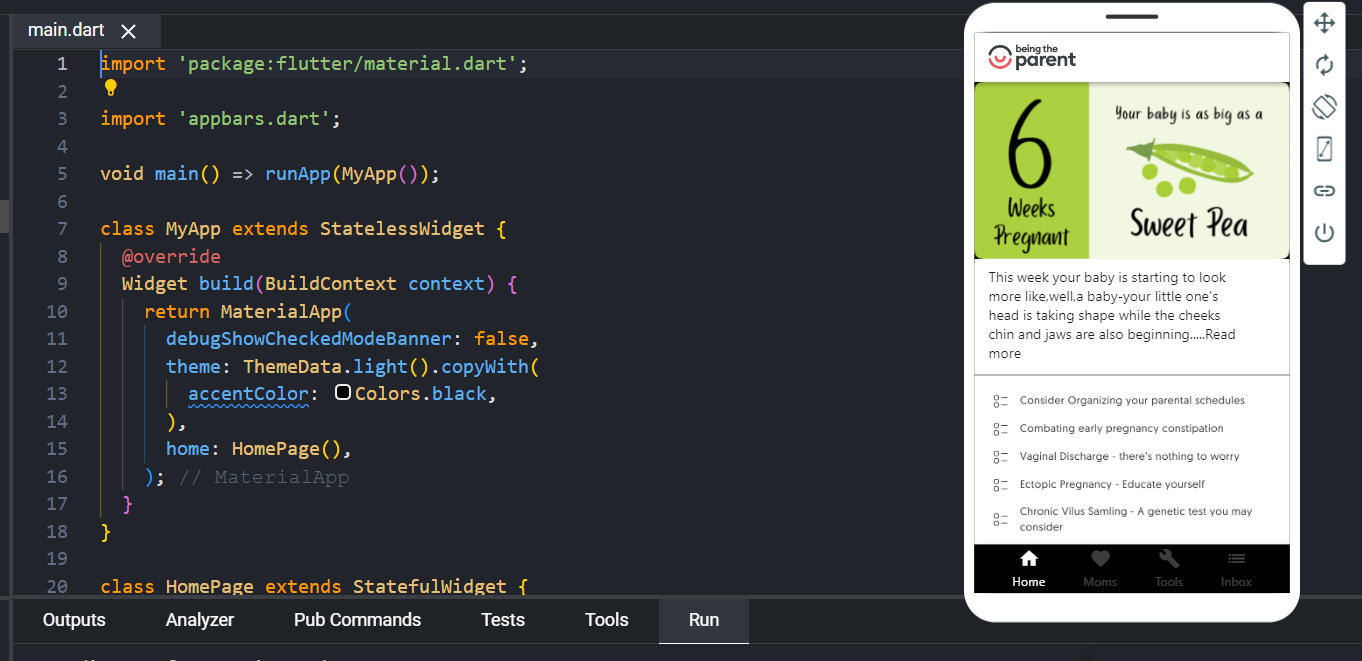The image size is (1362, 661).
Task: Click the quick-fix lightbulb in the editor
Action: point(110,88)
